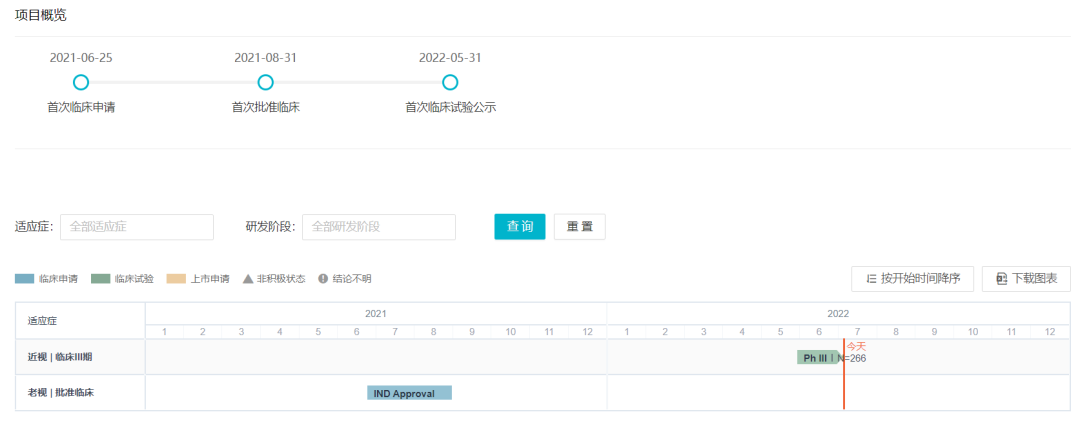1080x421 pixels.
Task: Toggle the blue 临床申请 legend swatch
Action: (x=25, y=279)
